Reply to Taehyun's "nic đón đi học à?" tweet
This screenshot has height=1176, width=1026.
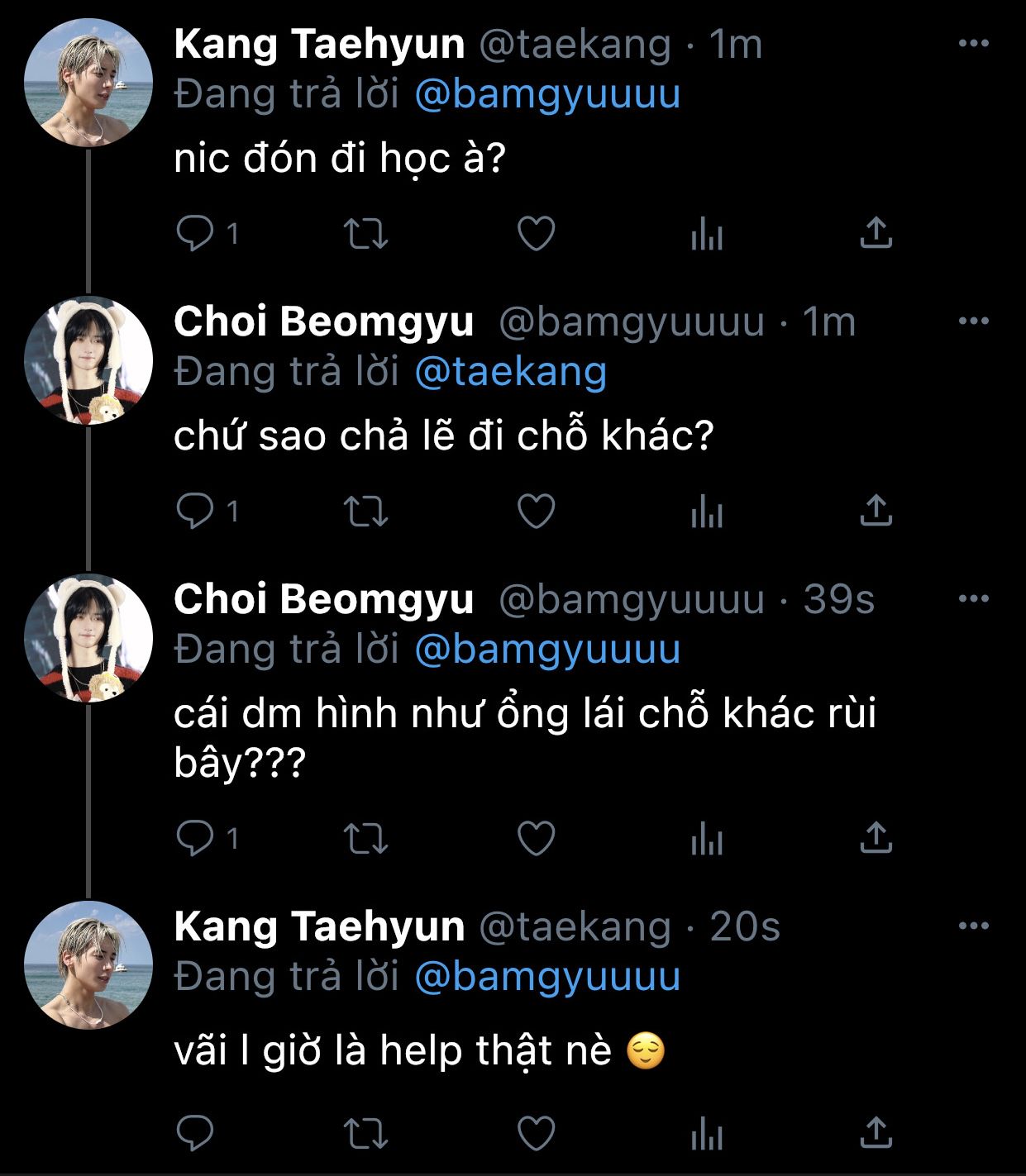(196, 234)
